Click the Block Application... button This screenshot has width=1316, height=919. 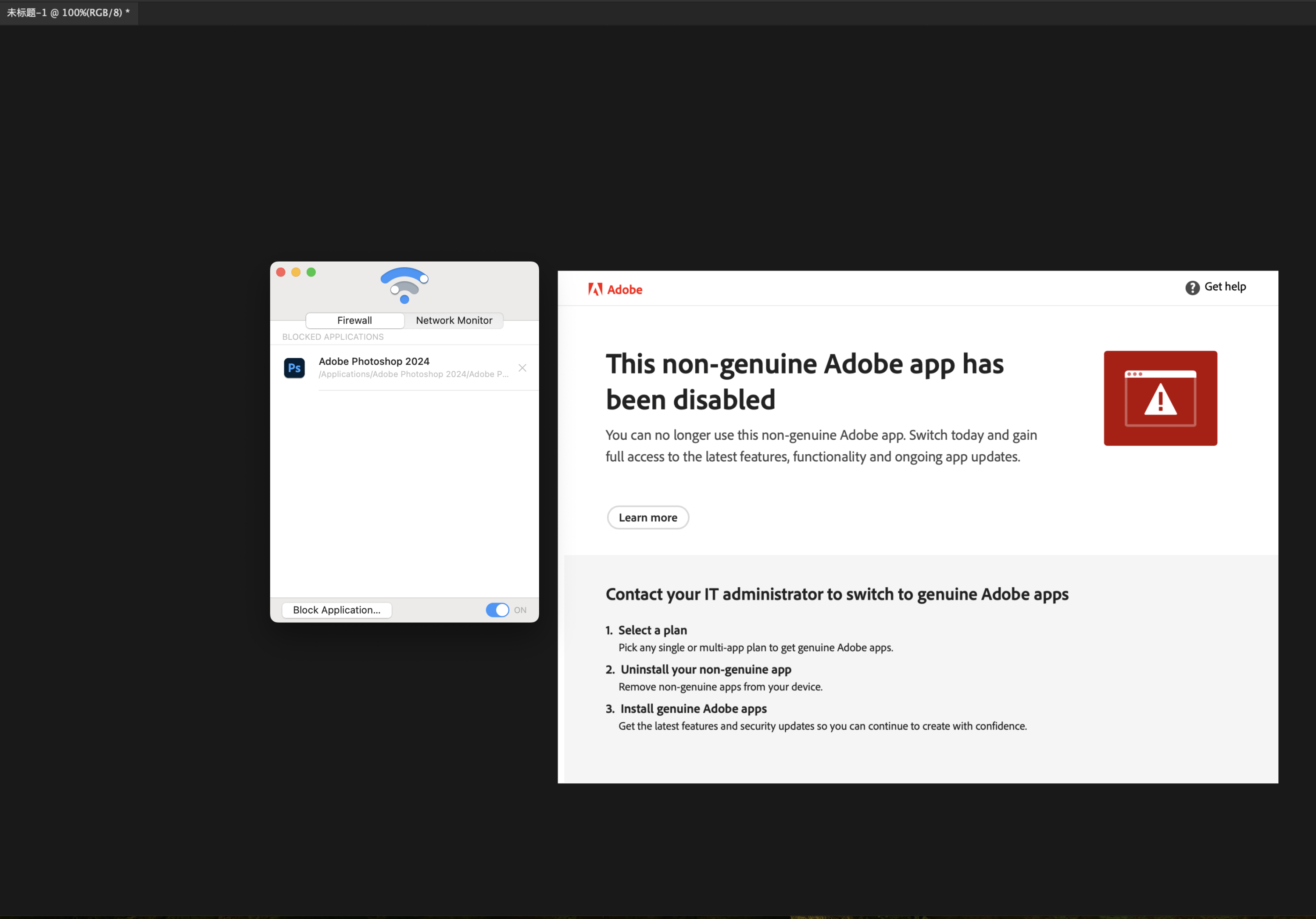tap(336, 610)
